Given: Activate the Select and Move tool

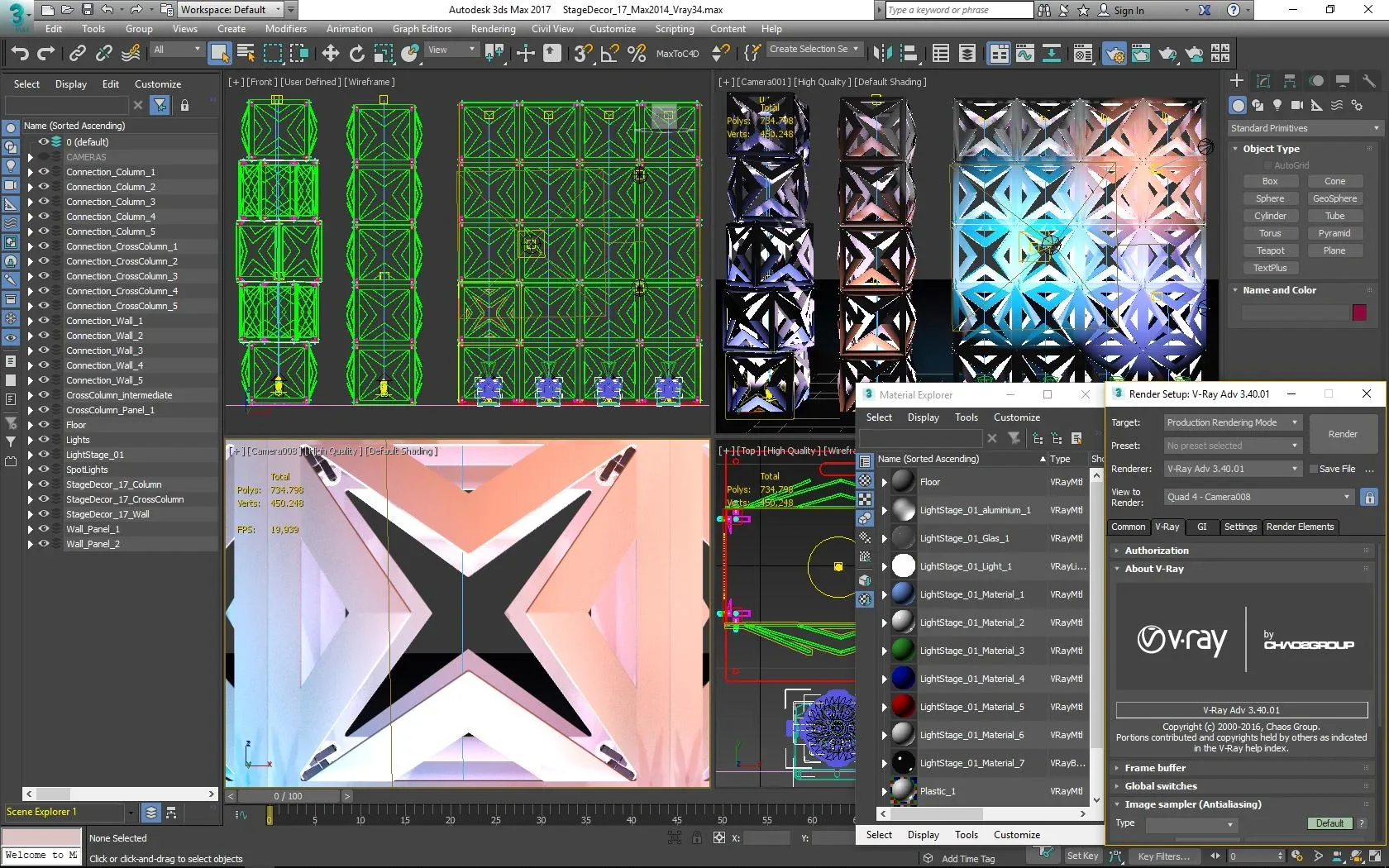Looking at the screenshot, I should (331, 54).
